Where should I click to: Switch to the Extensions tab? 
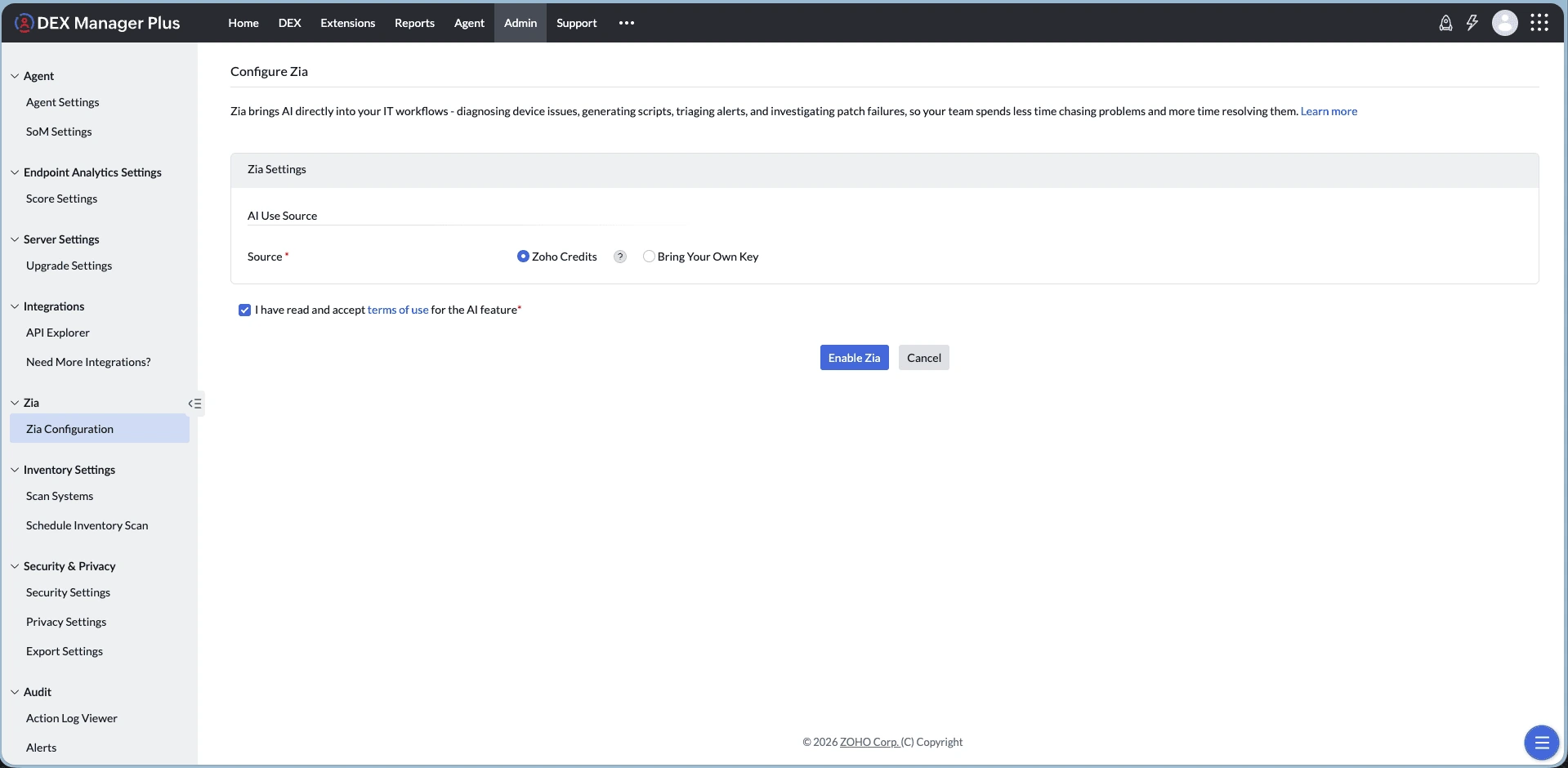348,23
